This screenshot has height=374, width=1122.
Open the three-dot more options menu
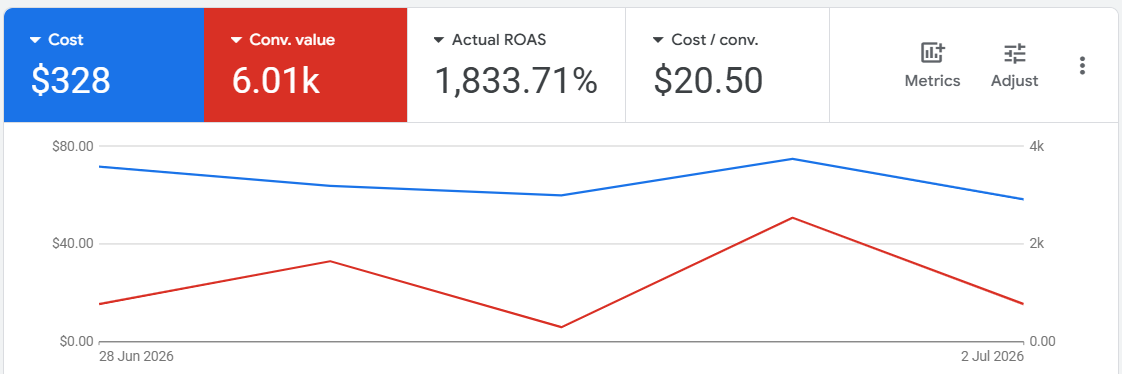[x=1083, y=66]
